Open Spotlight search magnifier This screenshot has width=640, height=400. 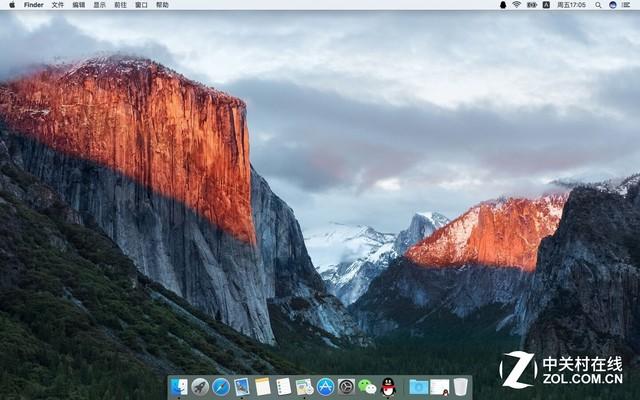click(598, 5)
